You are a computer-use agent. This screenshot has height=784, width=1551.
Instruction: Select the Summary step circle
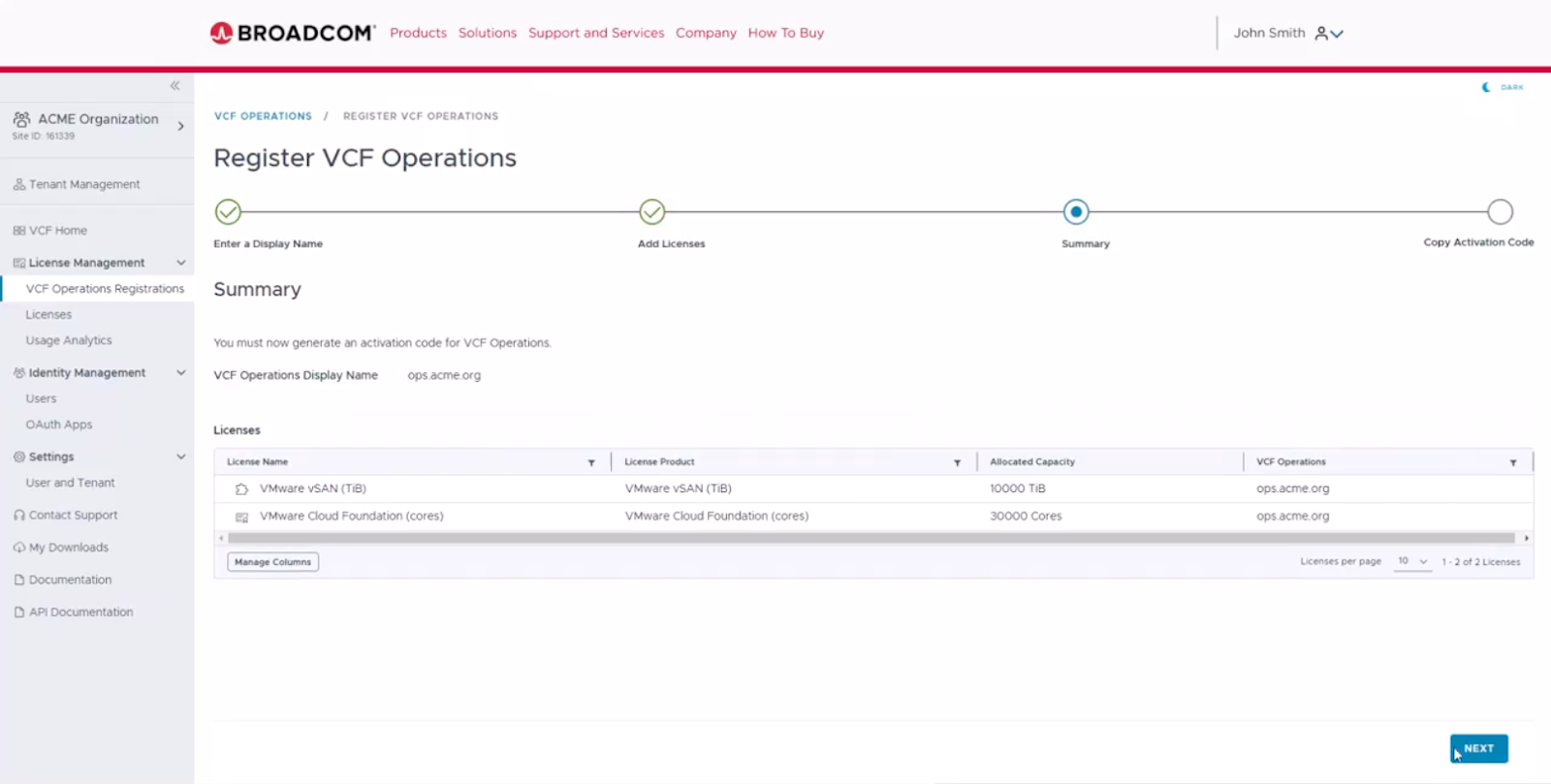pos(1076,211)
